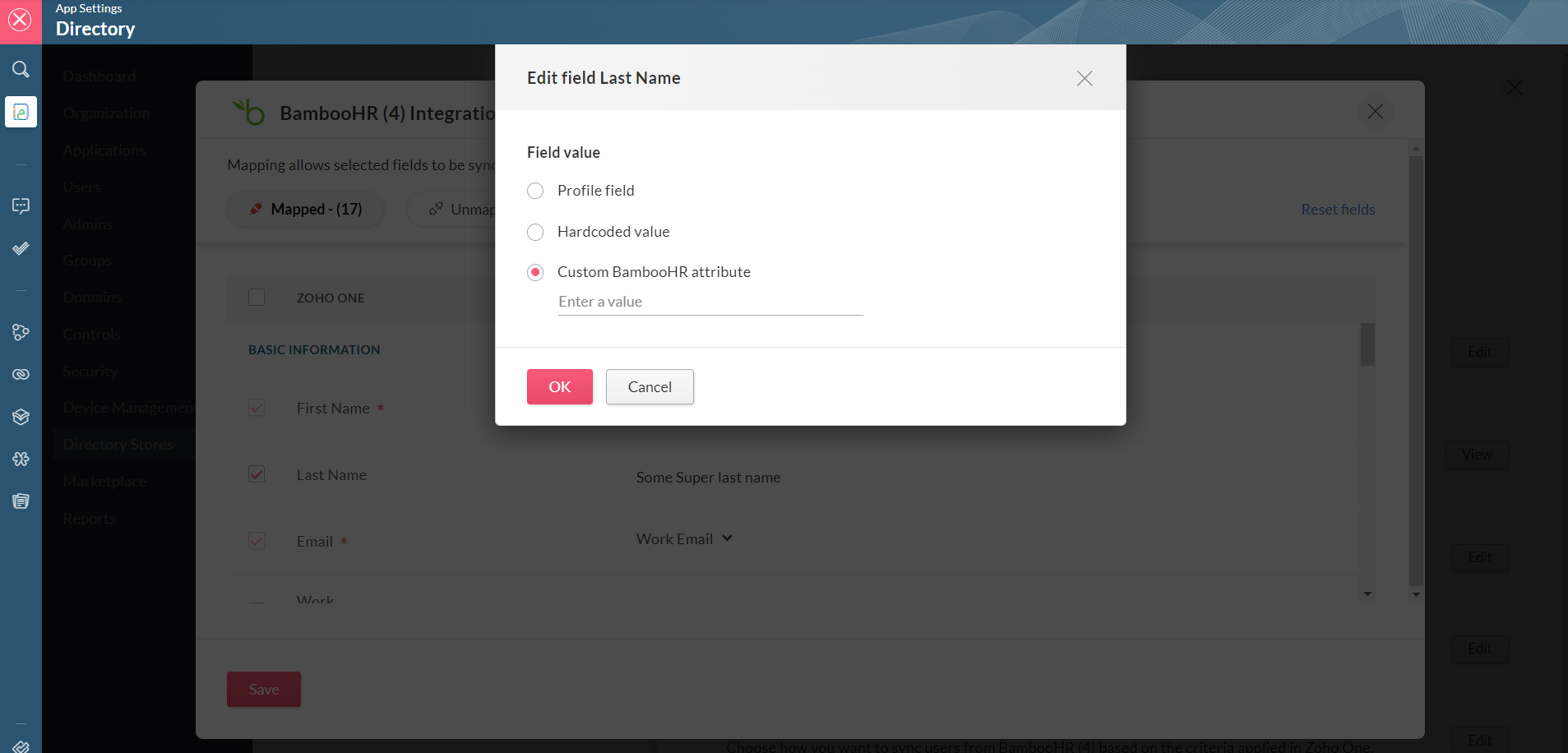Screen dimensions: 1568x753
Task: Open Controls in the side menu
Action: tap(91, 335)
